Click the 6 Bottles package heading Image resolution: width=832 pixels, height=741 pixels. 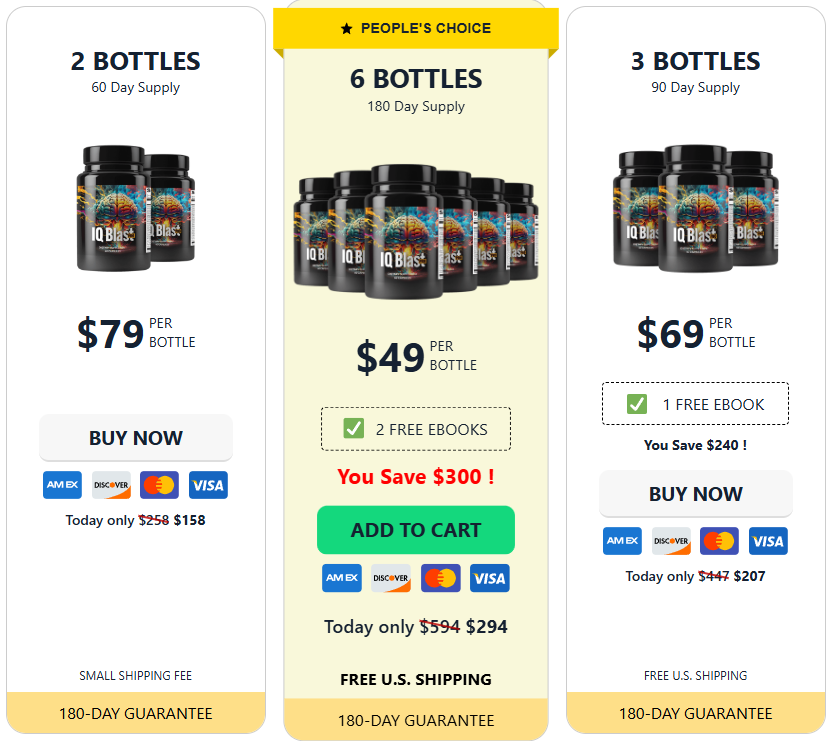tap(416, 79)
